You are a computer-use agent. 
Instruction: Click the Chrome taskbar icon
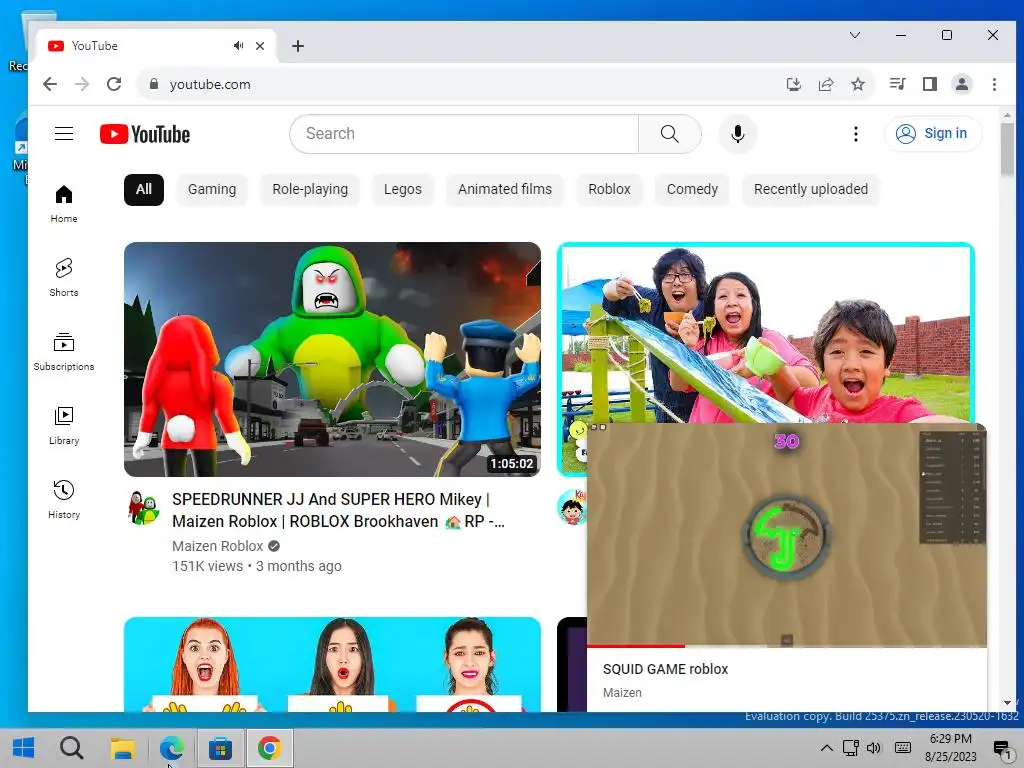pos(270,748)
